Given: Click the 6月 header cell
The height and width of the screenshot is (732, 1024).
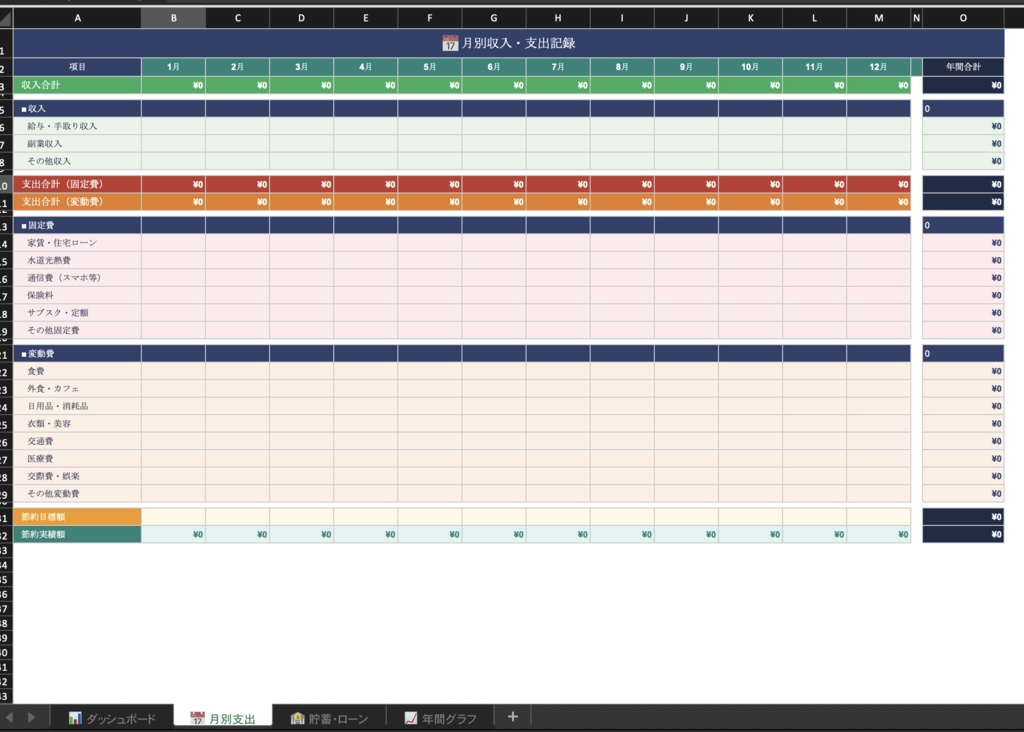Looking at the screenshot, I should pos(493,67).
